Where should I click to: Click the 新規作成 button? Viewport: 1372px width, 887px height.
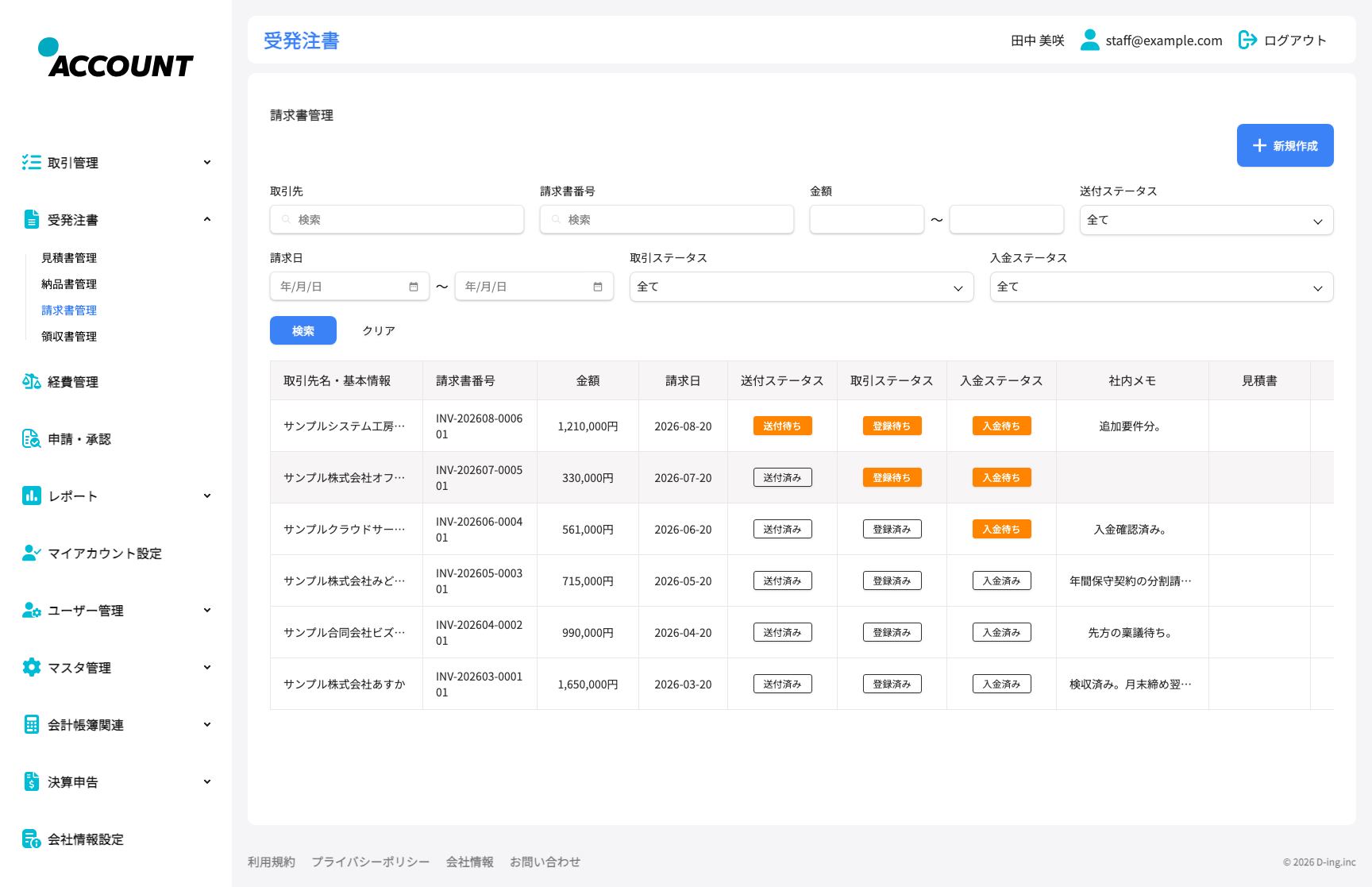click(x=1285, y=145)
